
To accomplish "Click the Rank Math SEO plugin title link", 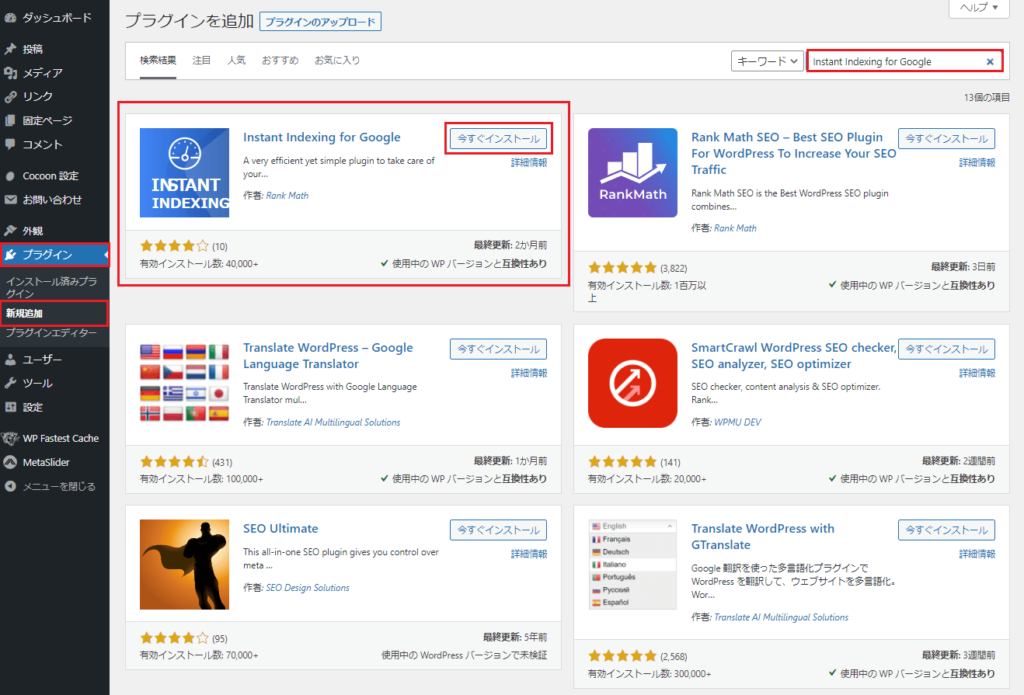I will (793, 154).
